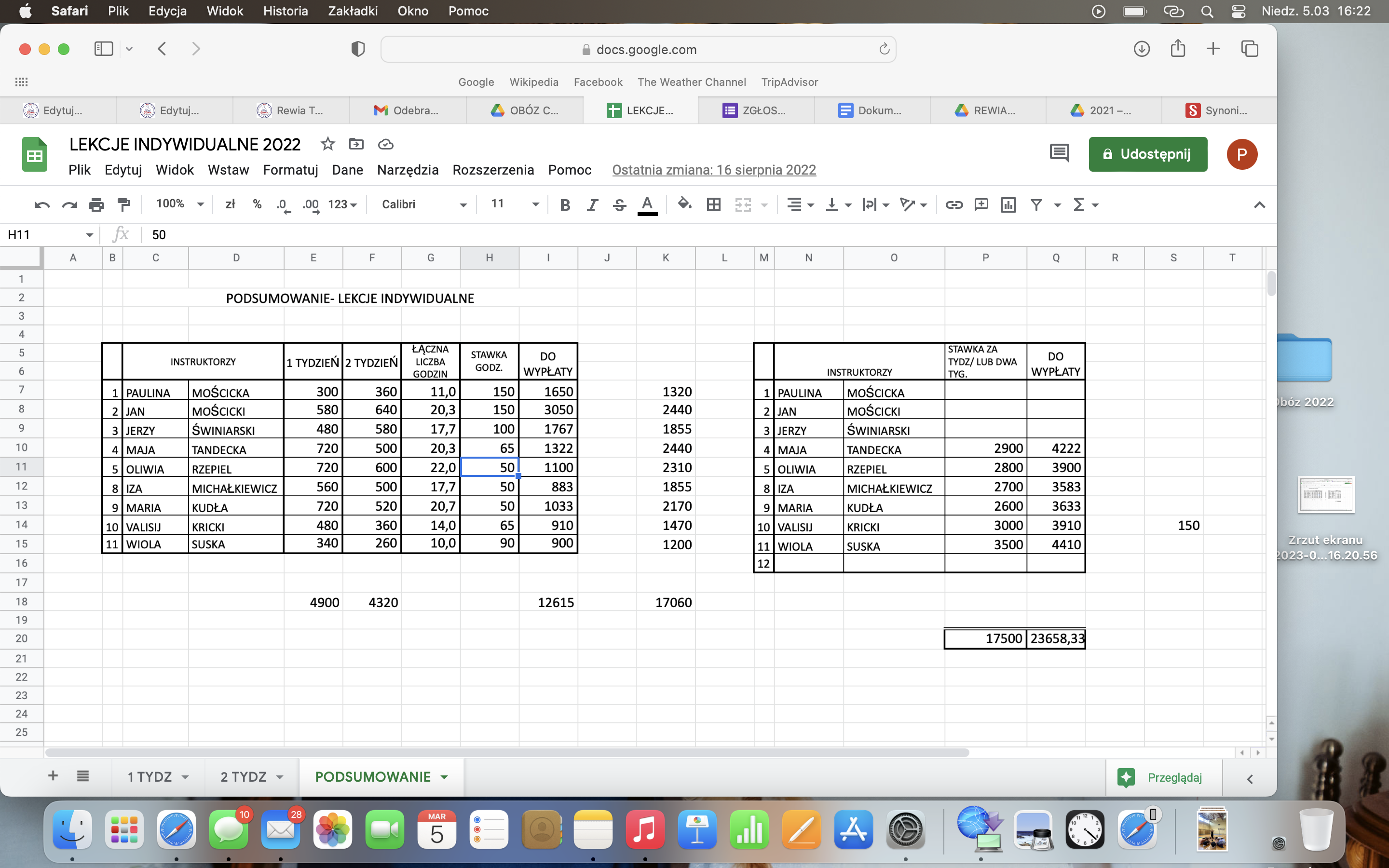The height and width of the screenshot is (868, 1389).
Task: Show the side panel chevron
Action: click(x=1250, y=778)
